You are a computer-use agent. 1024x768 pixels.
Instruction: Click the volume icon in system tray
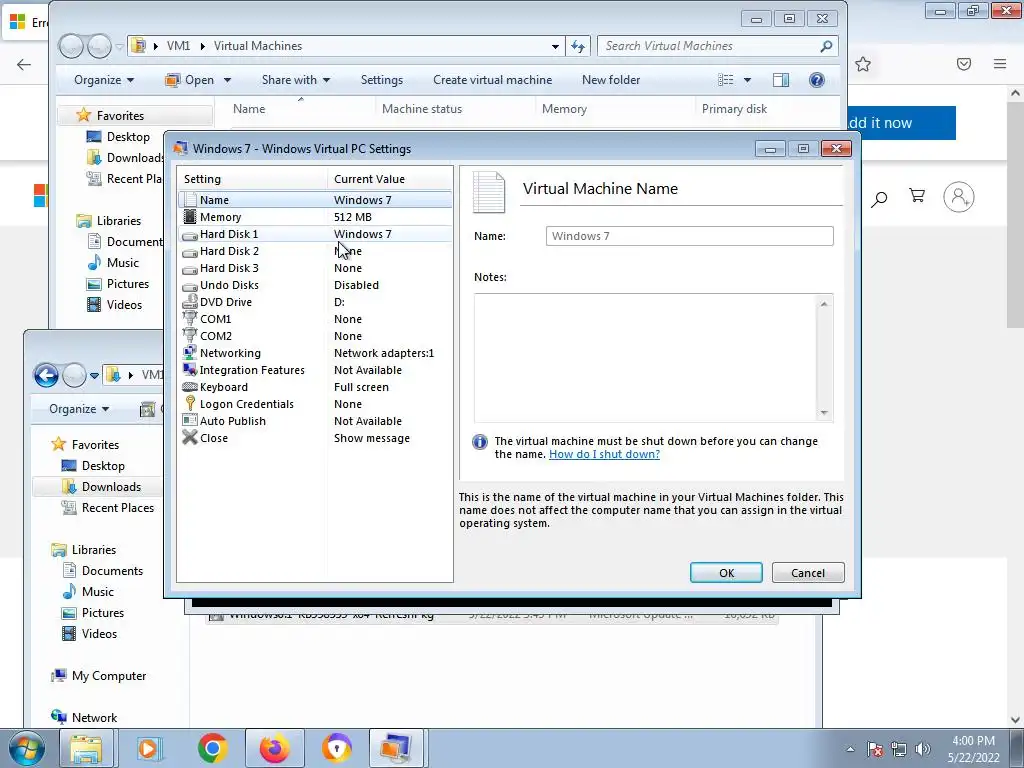(x=923, y=750)
